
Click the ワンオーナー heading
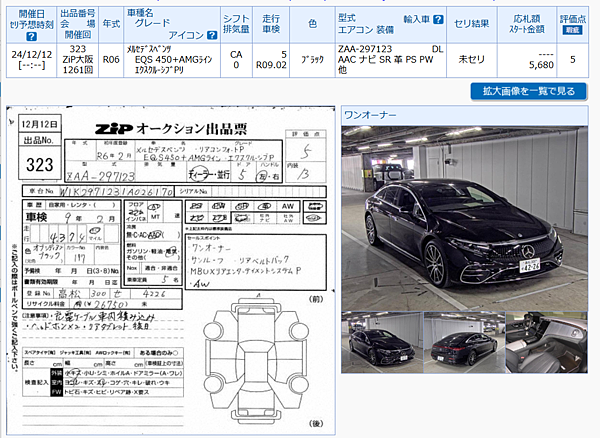[x=370, y=115]
